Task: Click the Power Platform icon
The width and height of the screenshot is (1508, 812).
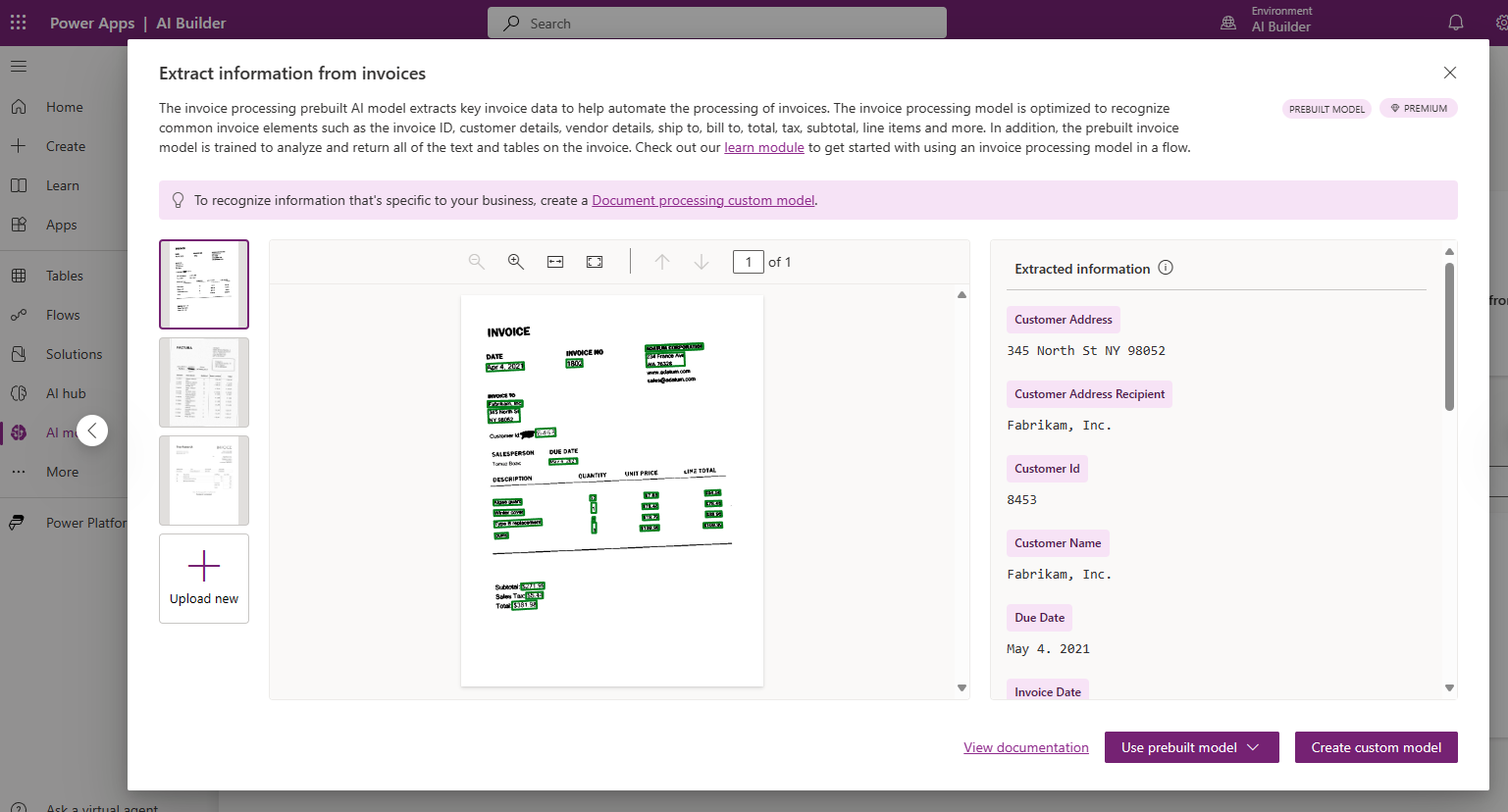Action: pyautogui.click(x=19, y=523)
